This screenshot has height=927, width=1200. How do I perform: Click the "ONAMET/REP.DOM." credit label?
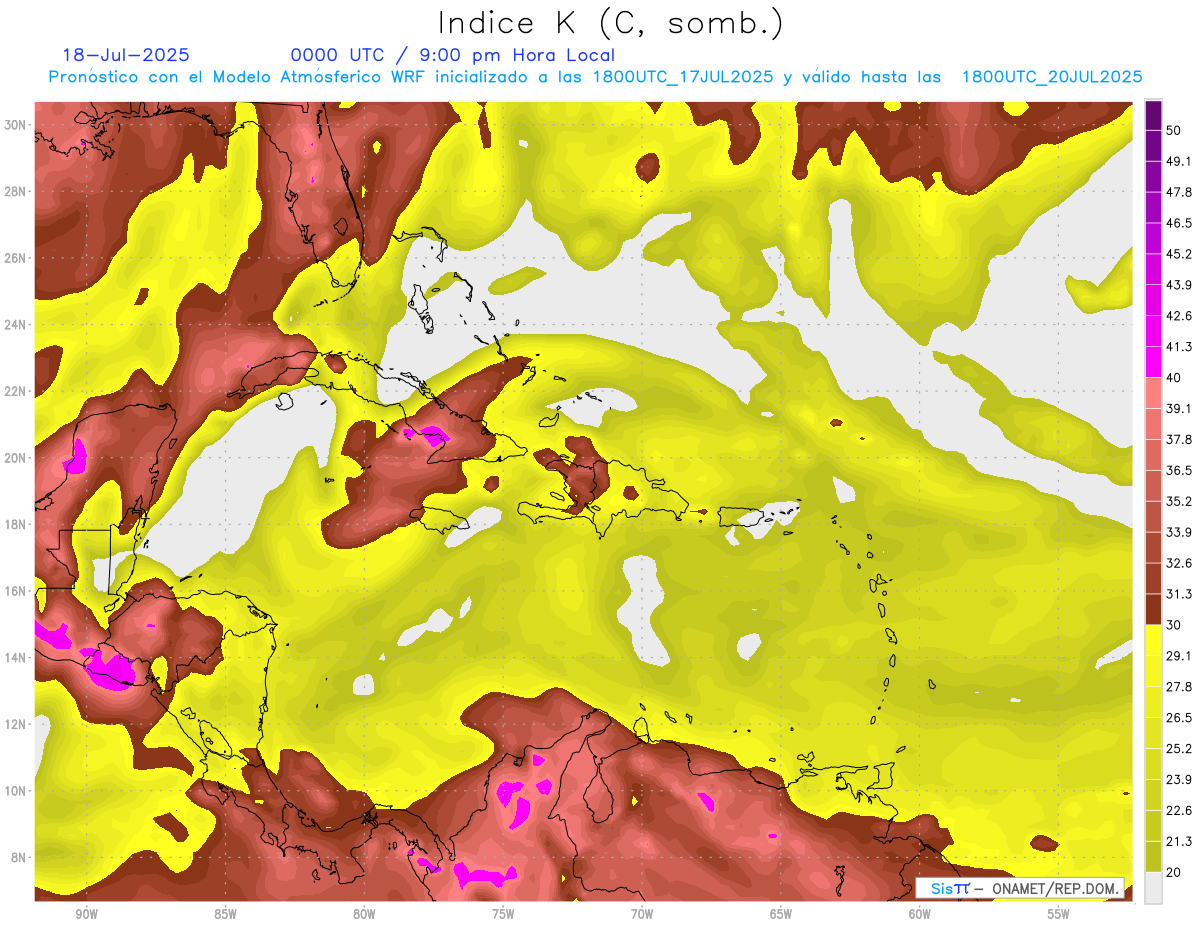pyautogui.click(x=1056, y=889)
